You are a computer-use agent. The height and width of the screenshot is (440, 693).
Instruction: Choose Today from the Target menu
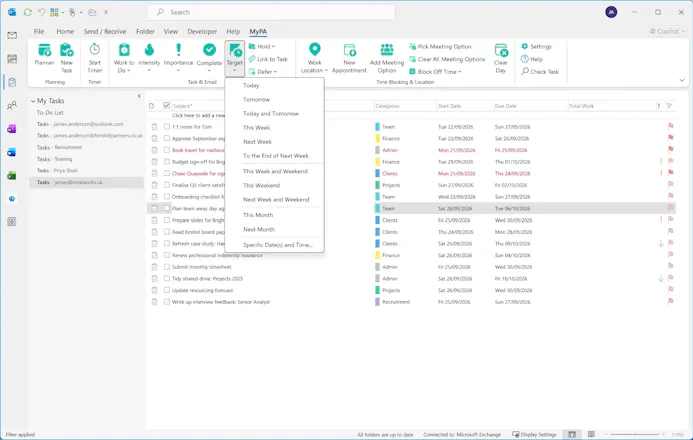(274, 85)
